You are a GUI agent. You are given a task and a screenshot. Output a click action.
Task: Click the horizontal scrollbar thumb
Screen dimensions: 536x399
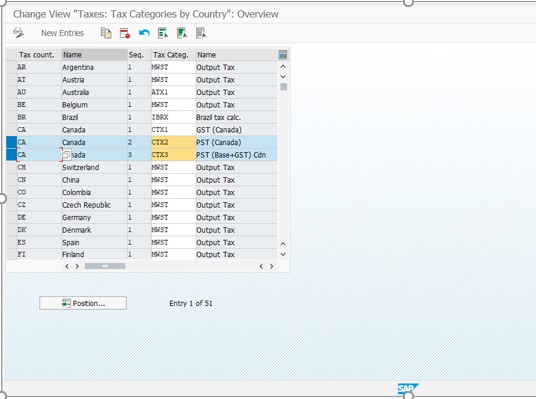point(105,266)
